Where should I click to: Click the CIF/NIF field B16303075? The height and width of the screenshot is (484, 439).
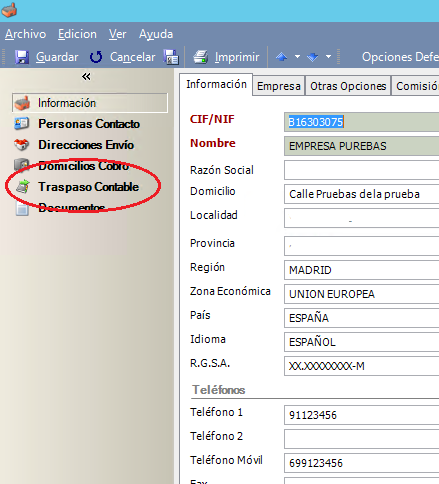tap(362, 122)
